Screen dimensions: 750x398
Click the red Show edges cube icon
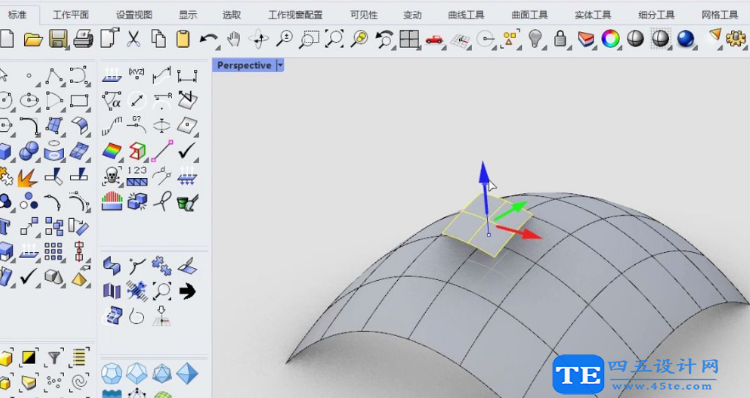pos(137,151)
